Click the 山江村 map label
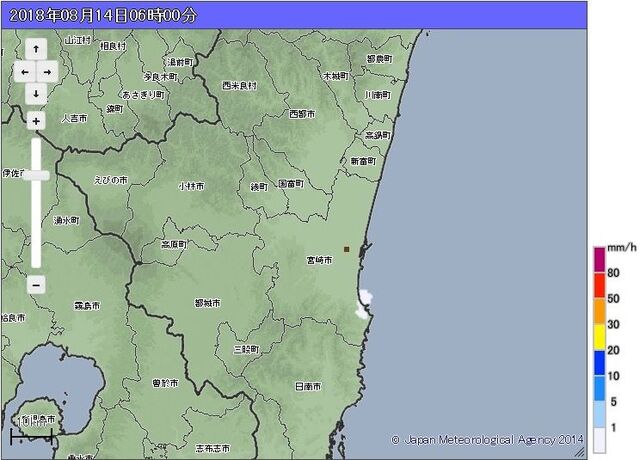640x460 pixels. coord(78,40)
